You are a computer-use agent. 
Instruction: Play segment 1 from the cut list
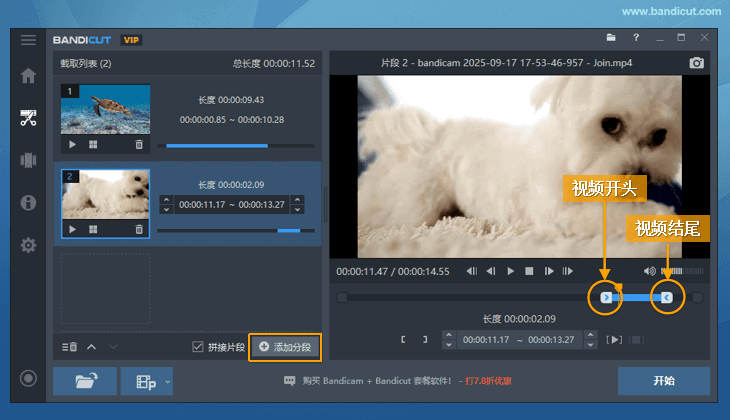[72, 144]
